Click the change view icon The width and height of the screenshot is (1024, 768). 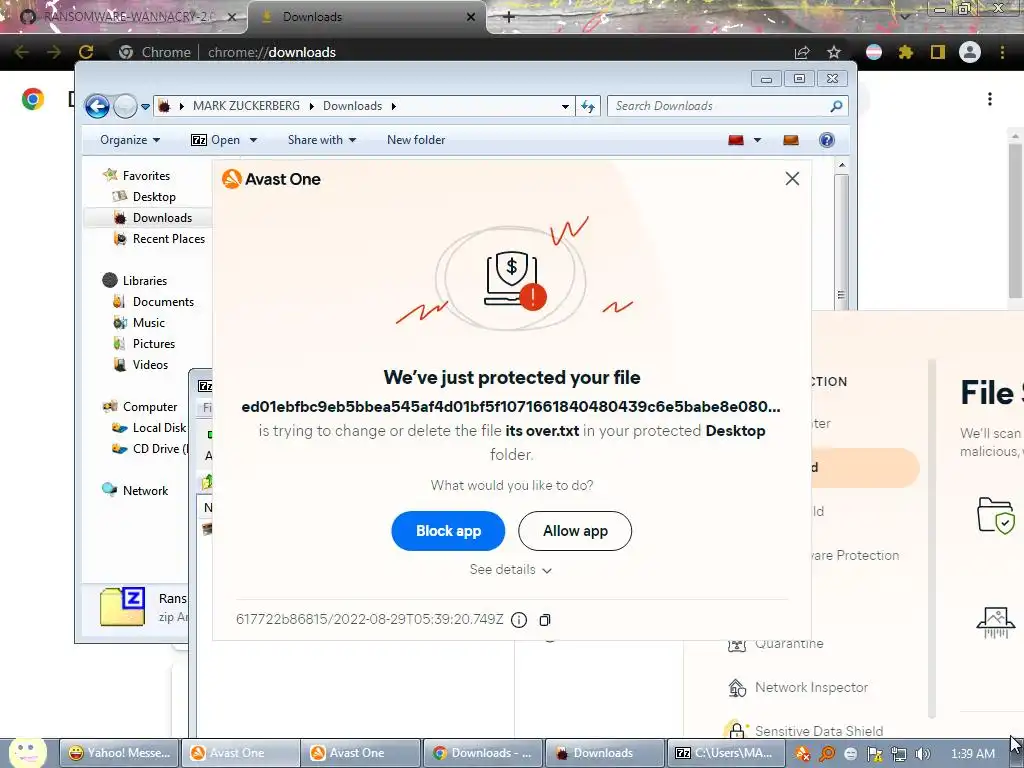click(736, 140)
